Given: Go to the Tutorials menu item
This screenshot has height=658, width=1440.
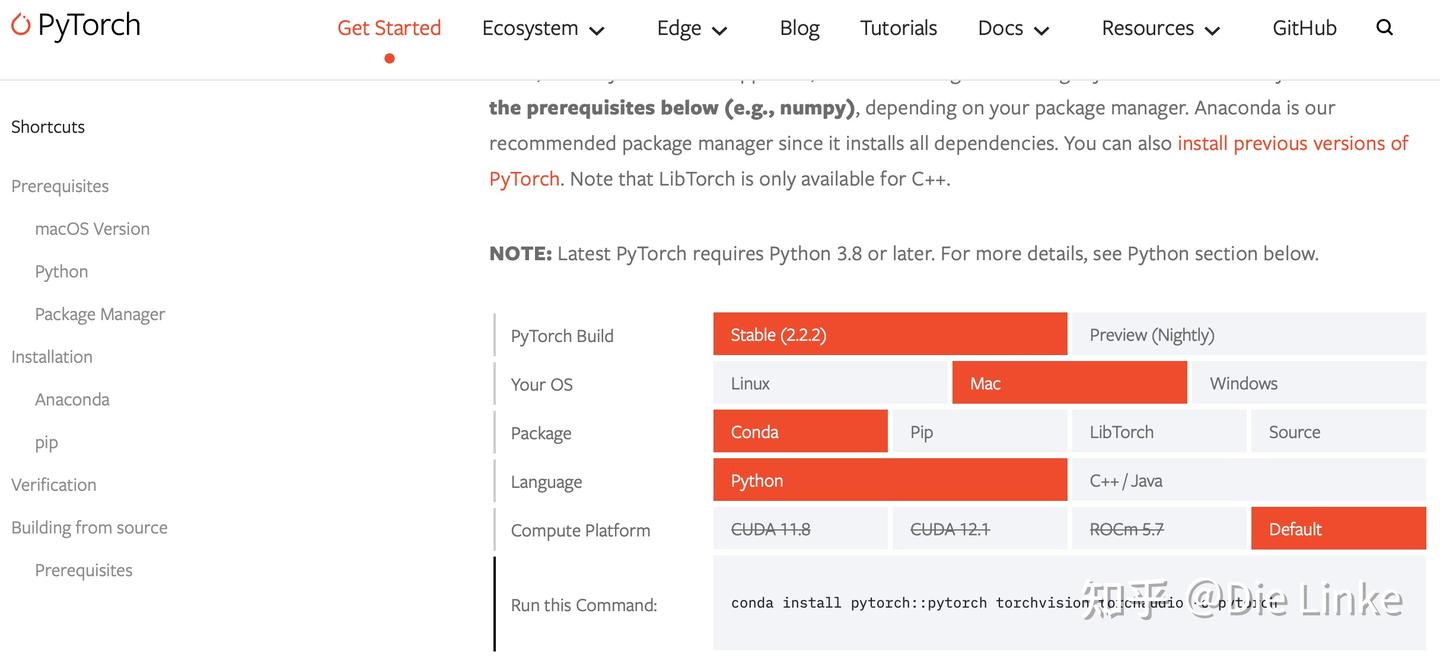Looking at the screenshot, I should pos(898,28).
